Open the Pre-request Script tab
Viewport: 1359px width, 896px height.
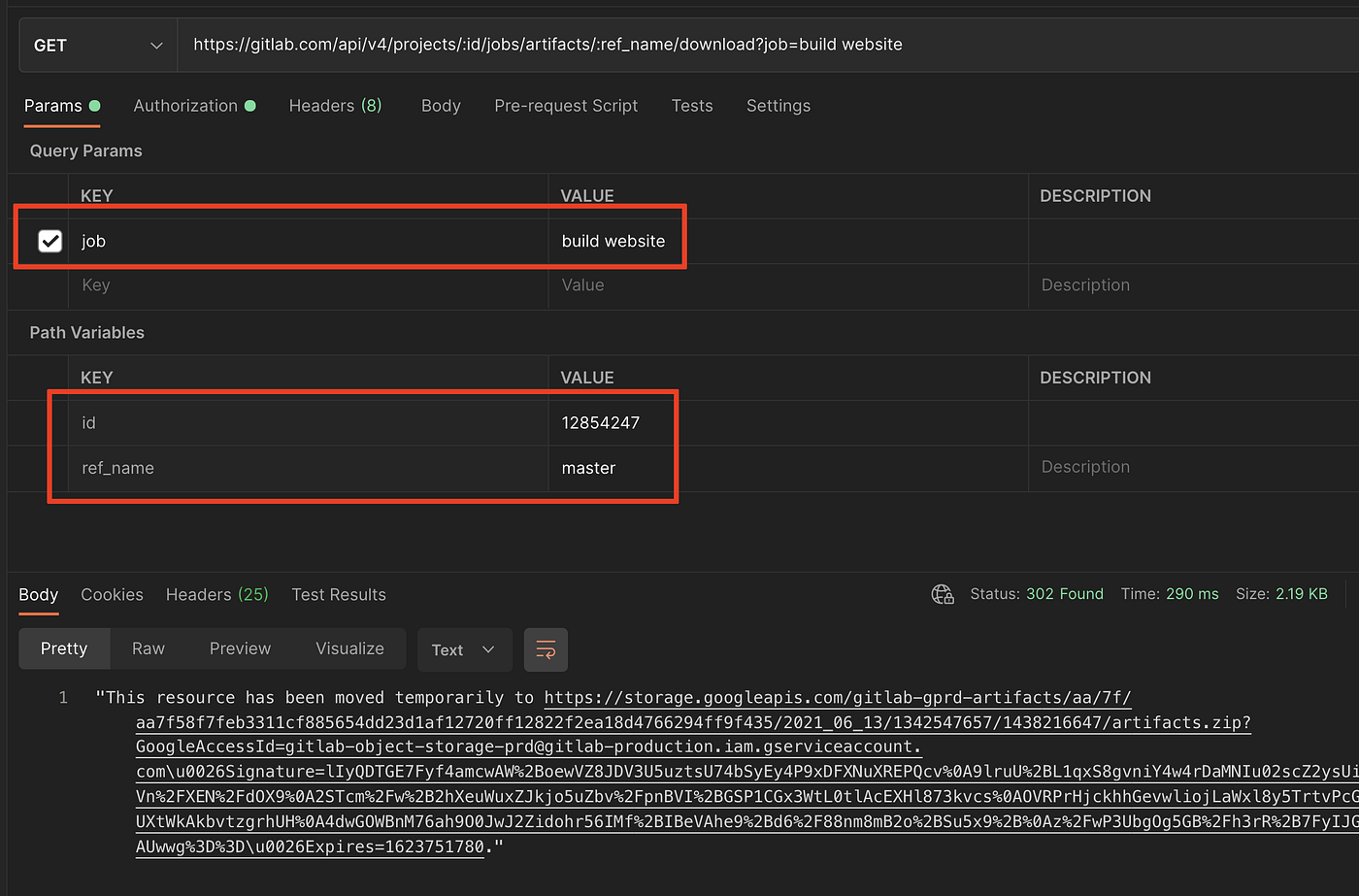(x=566, y=105)
